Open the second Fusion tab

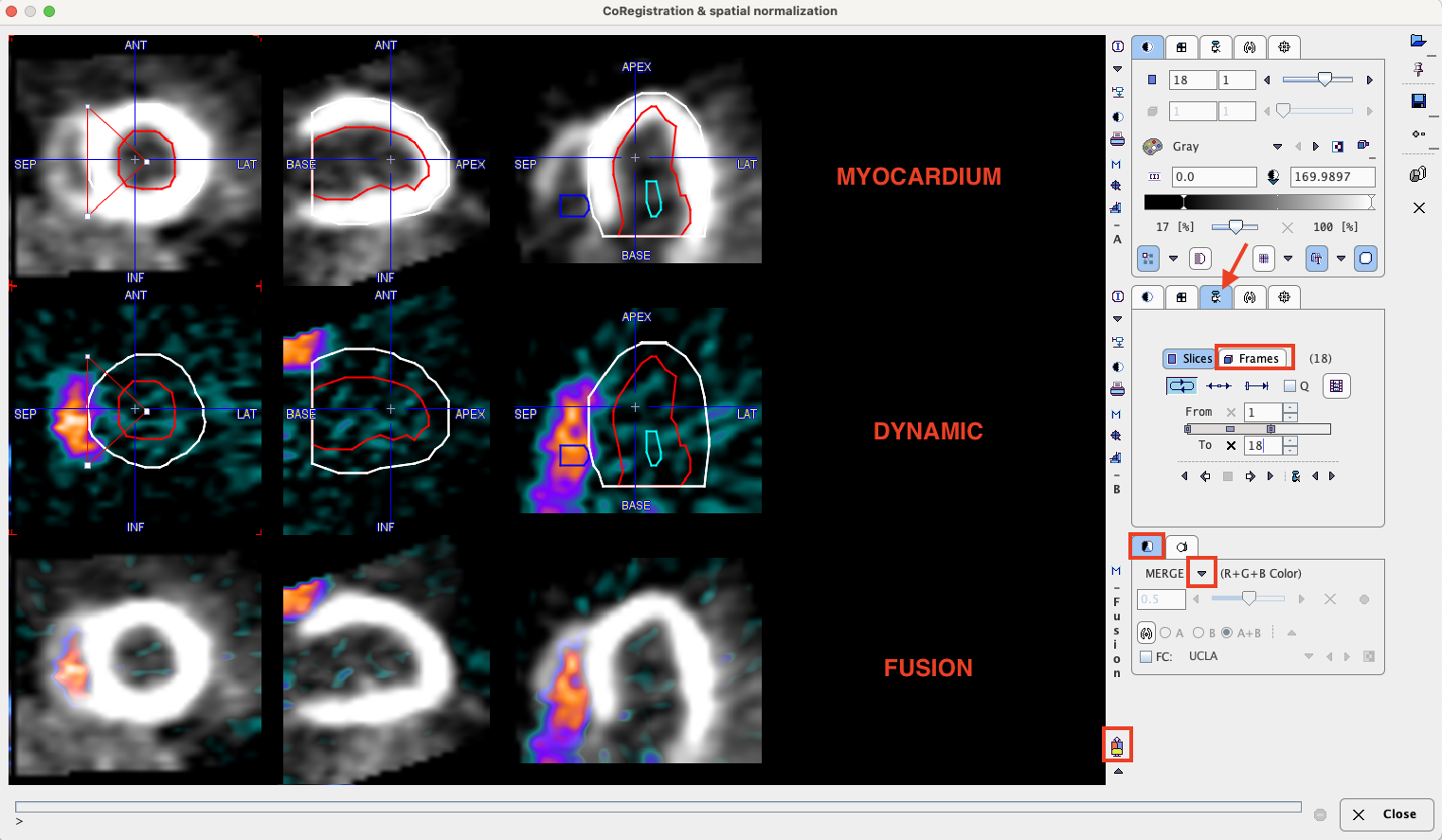1181,546
